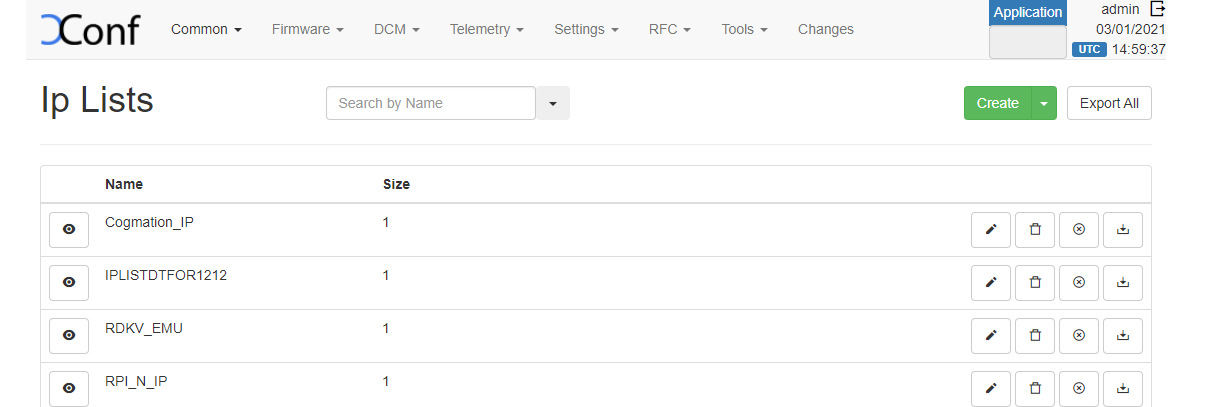Open the Application selector box

1027,42
